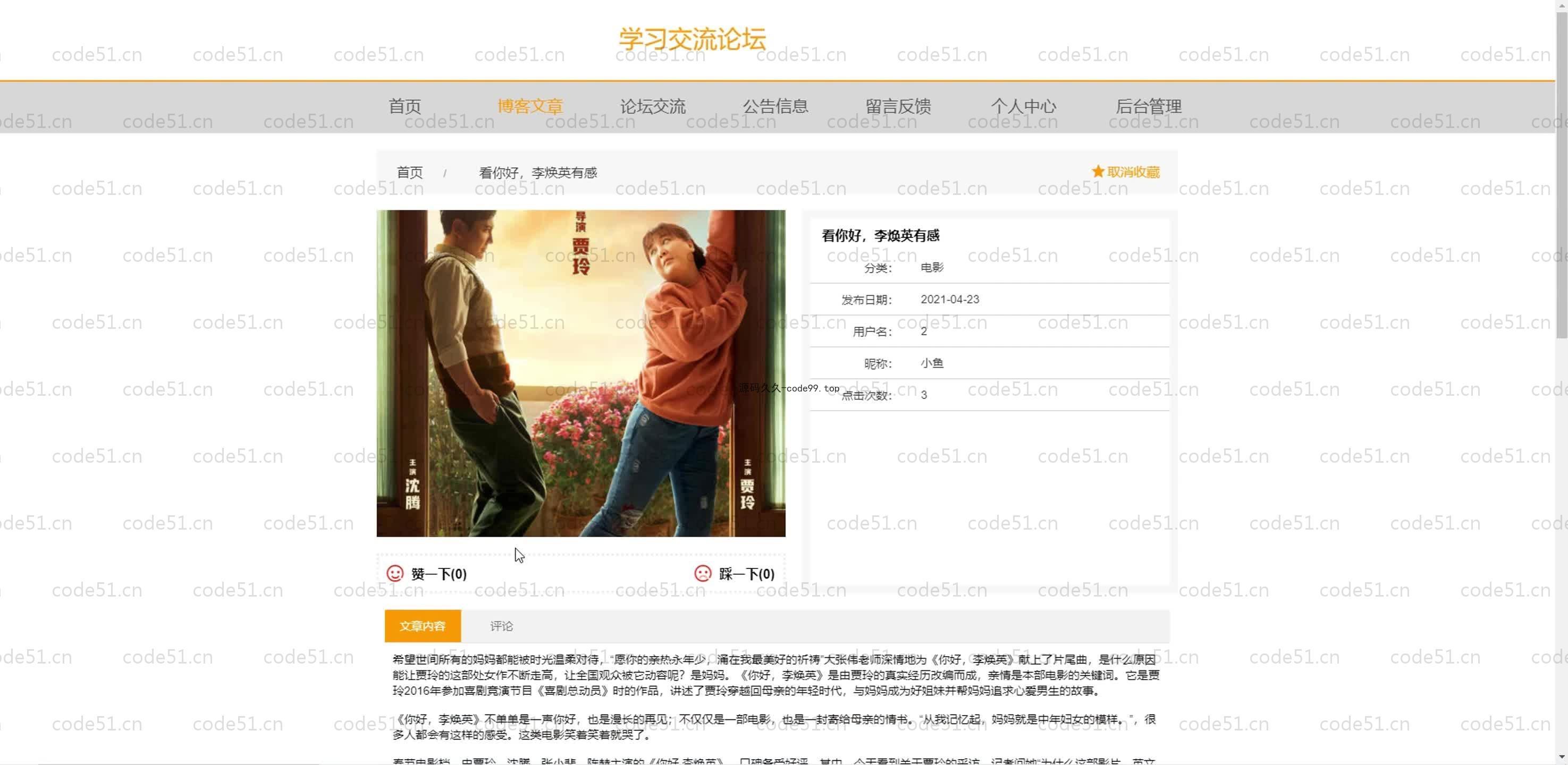Screen dimensions: 1568x765
Task: Open 公告信息 page
Action: pos(775,106)
